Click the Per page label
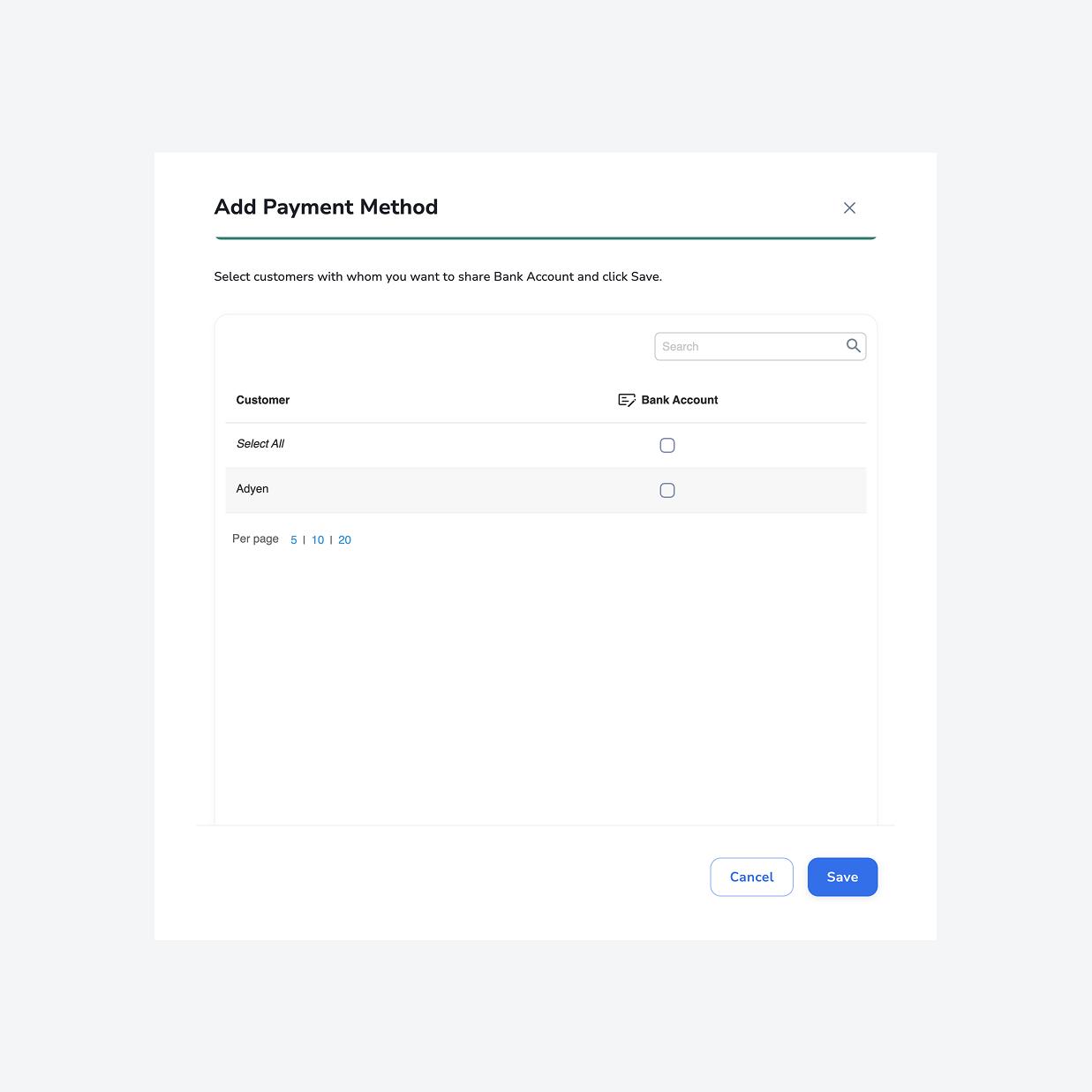This screenshot has height=1092, width=1092. tap(254, 538)
